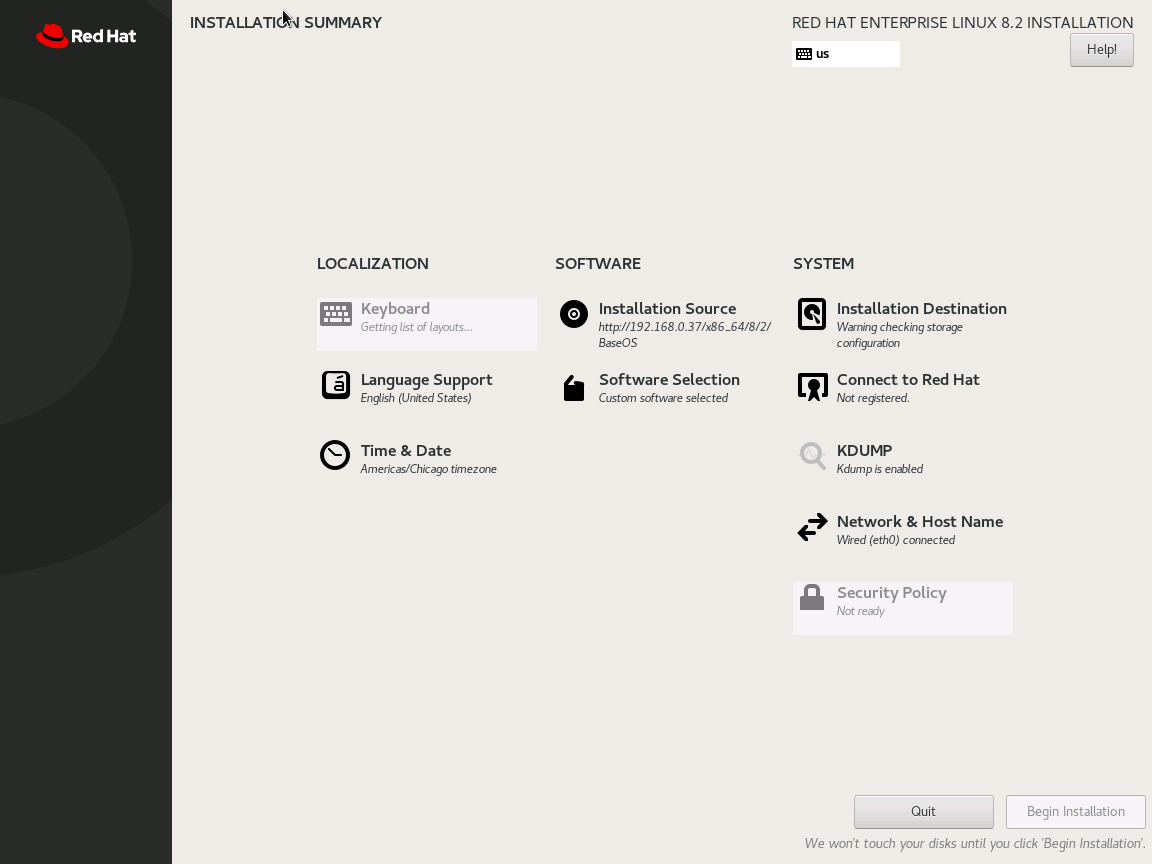Click the magnifier icon for KDUMP
The image size is (1152, 864).
(813, 456)
